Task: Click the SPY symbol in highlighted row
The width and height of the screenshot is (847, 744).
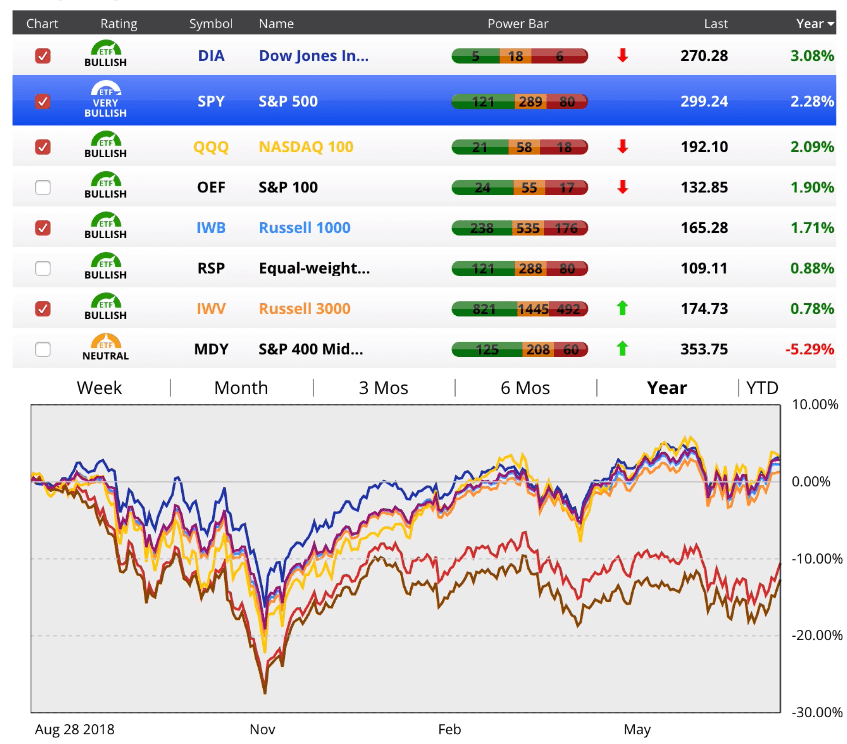Action: [x=211, y=101]
